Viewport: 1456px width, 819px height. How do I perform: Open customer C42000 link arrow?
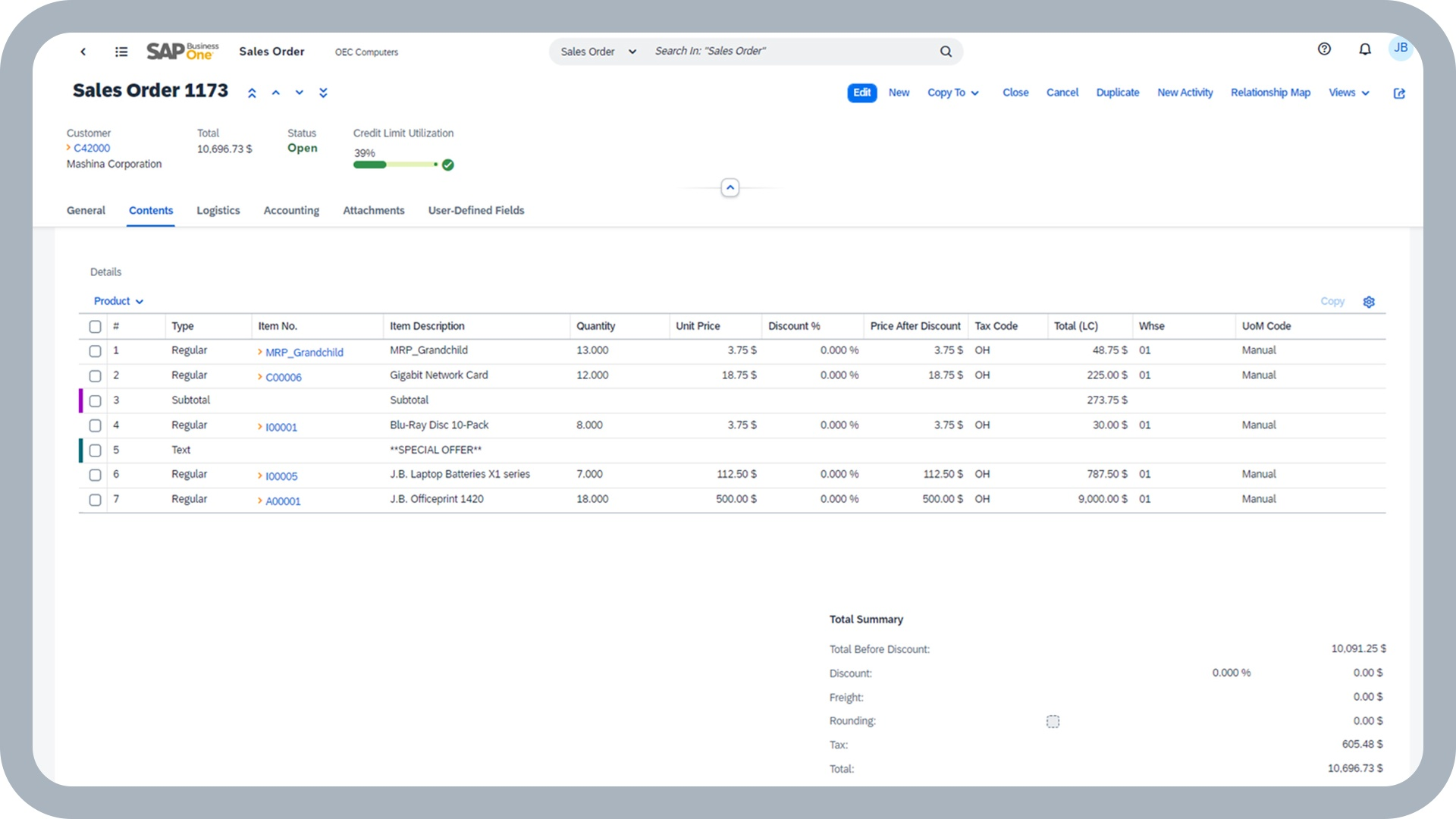pyautogui.click(x=68, y=148)
